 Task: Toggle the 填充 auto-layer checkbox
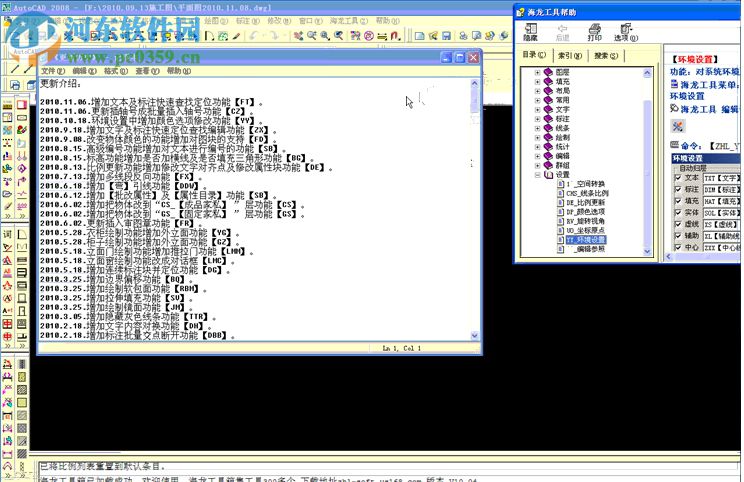[x=678, y=201]
